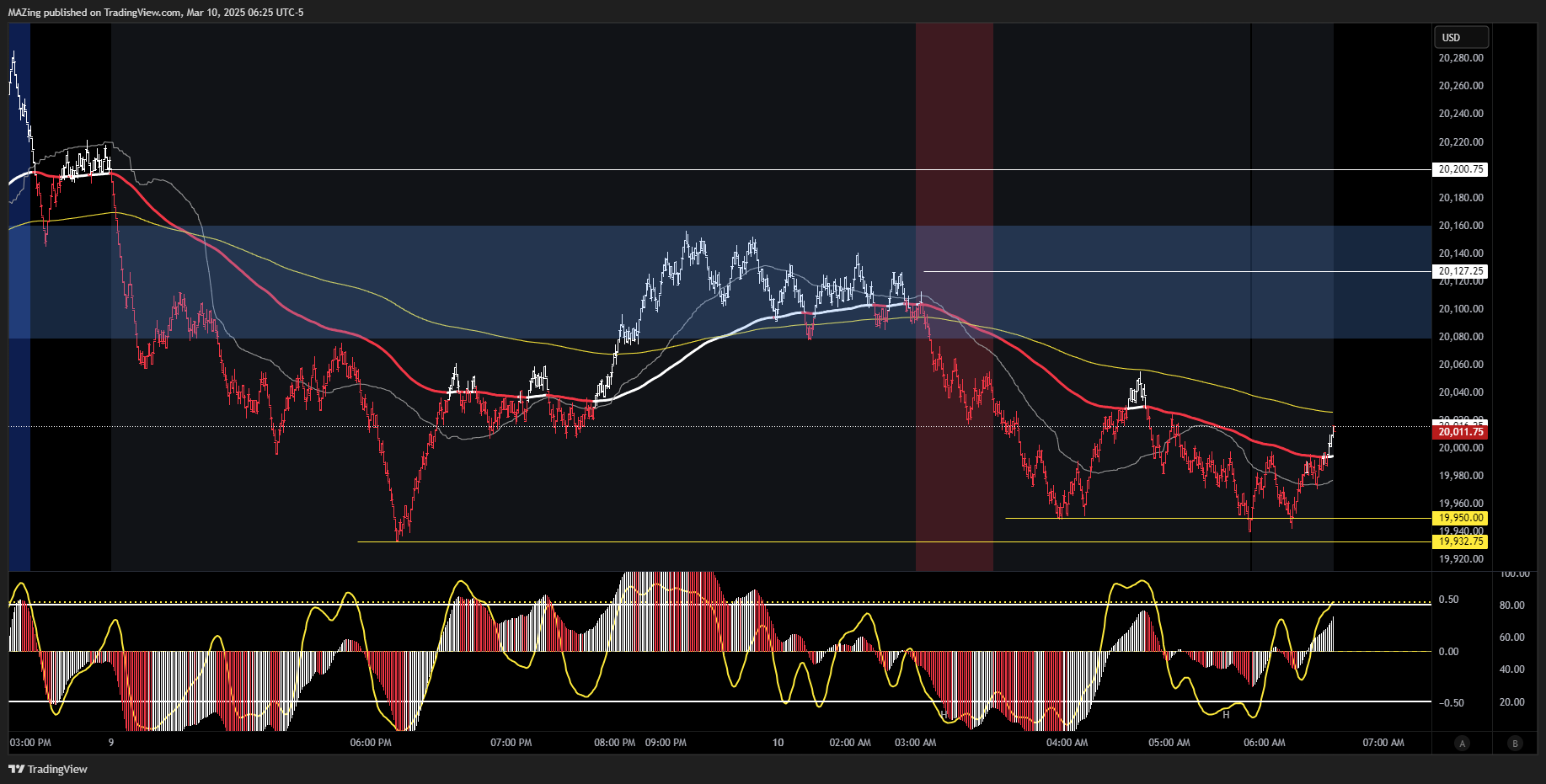Click the yellow dotted 0.50 threshold line in oscillator
Image resolution: width=1546 pixels, height=784 pixels.
(720, 602)
